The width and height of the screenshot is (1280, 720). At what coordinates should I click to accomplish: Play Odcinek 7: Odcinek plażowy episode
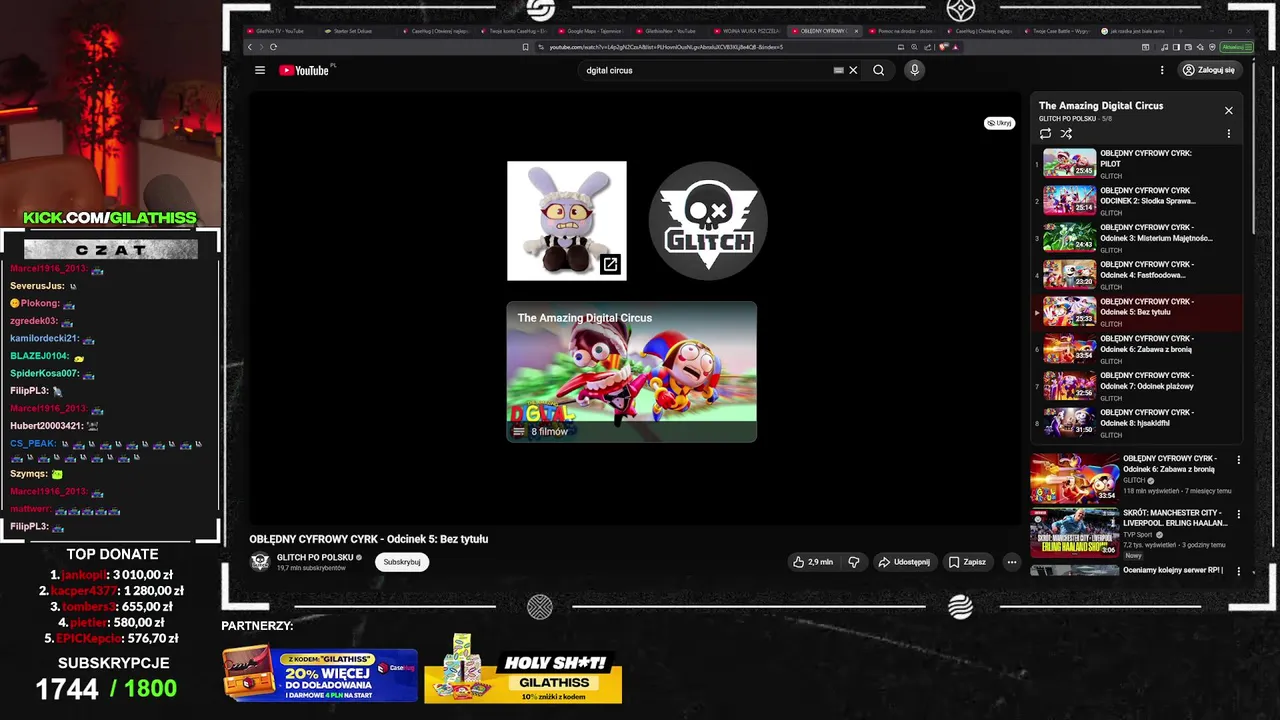1138,385
